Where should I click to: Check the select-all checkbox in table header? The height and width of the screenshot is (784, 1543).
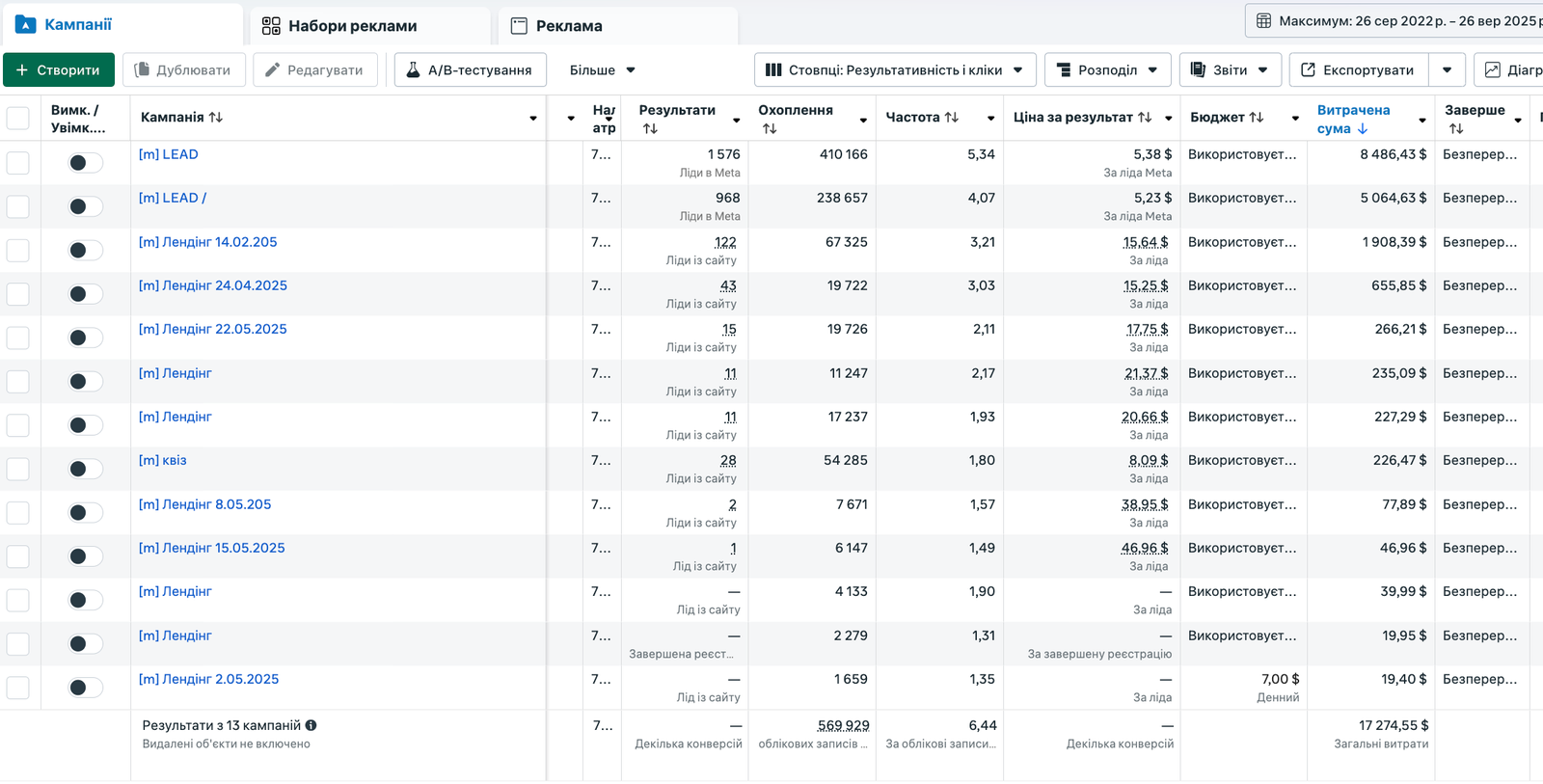(18, 119)
